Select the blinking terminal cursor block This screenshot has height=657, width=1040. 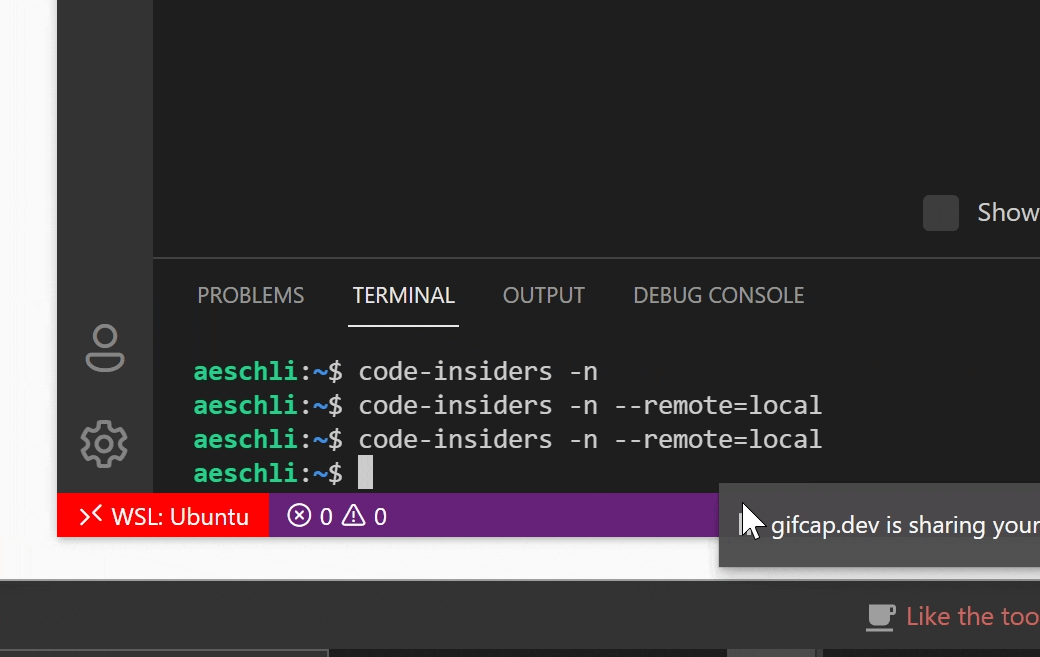366,472
